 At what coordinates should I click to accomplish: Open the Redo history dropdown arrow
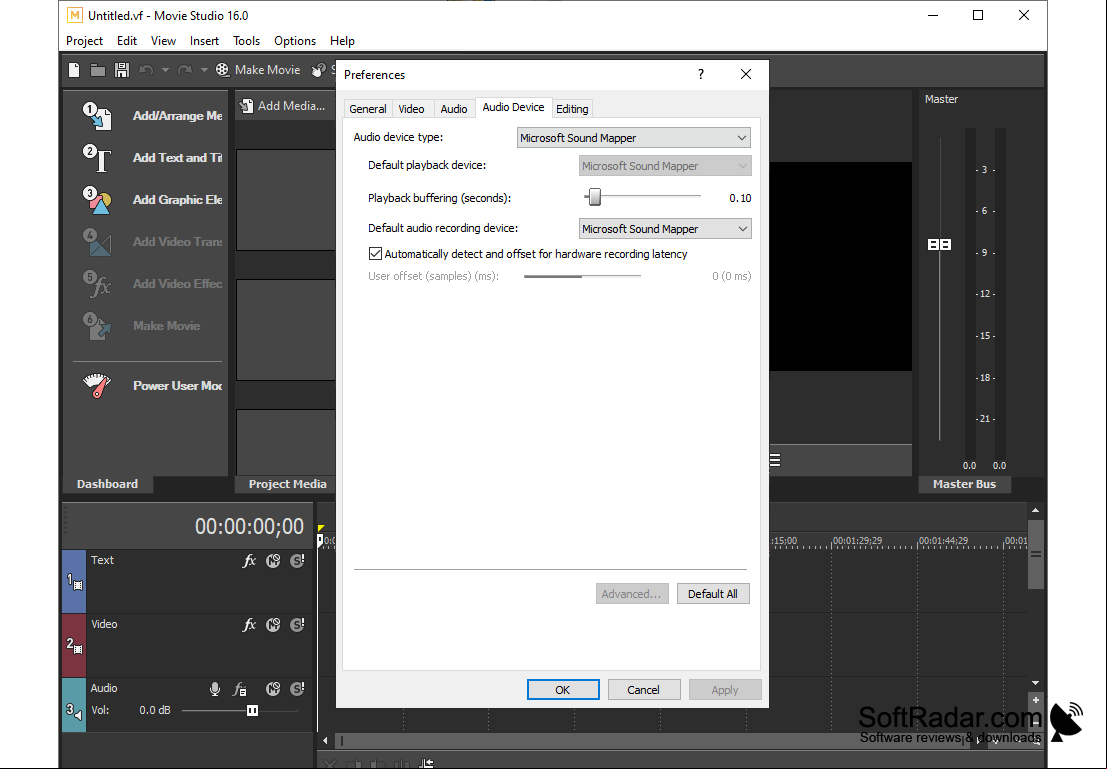[204, 70]
